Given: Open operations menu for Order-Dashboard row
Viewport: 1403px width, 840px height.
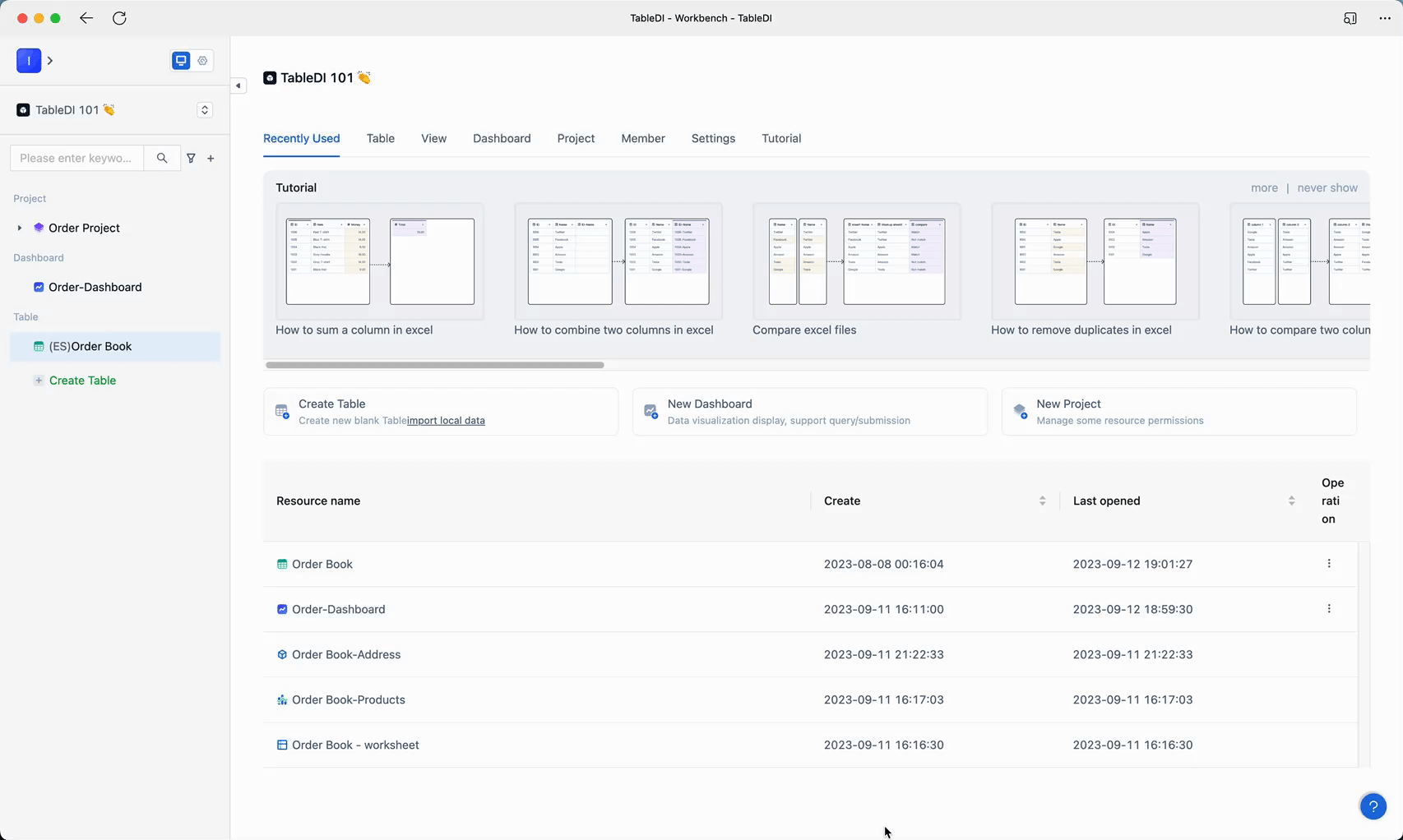Looking at the screenshot, I should pos(1329,609).
